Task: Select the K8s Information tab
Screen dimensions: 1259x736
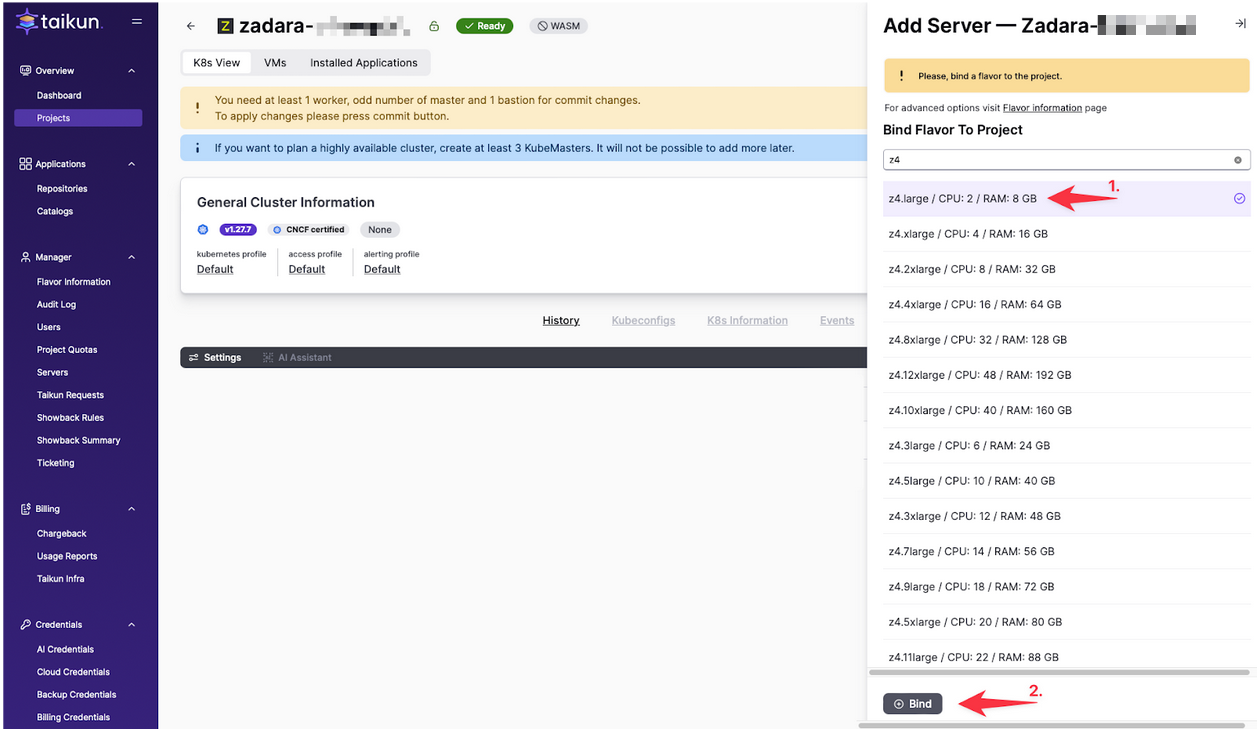Action: pyautogui.click(x=747, y=321)
